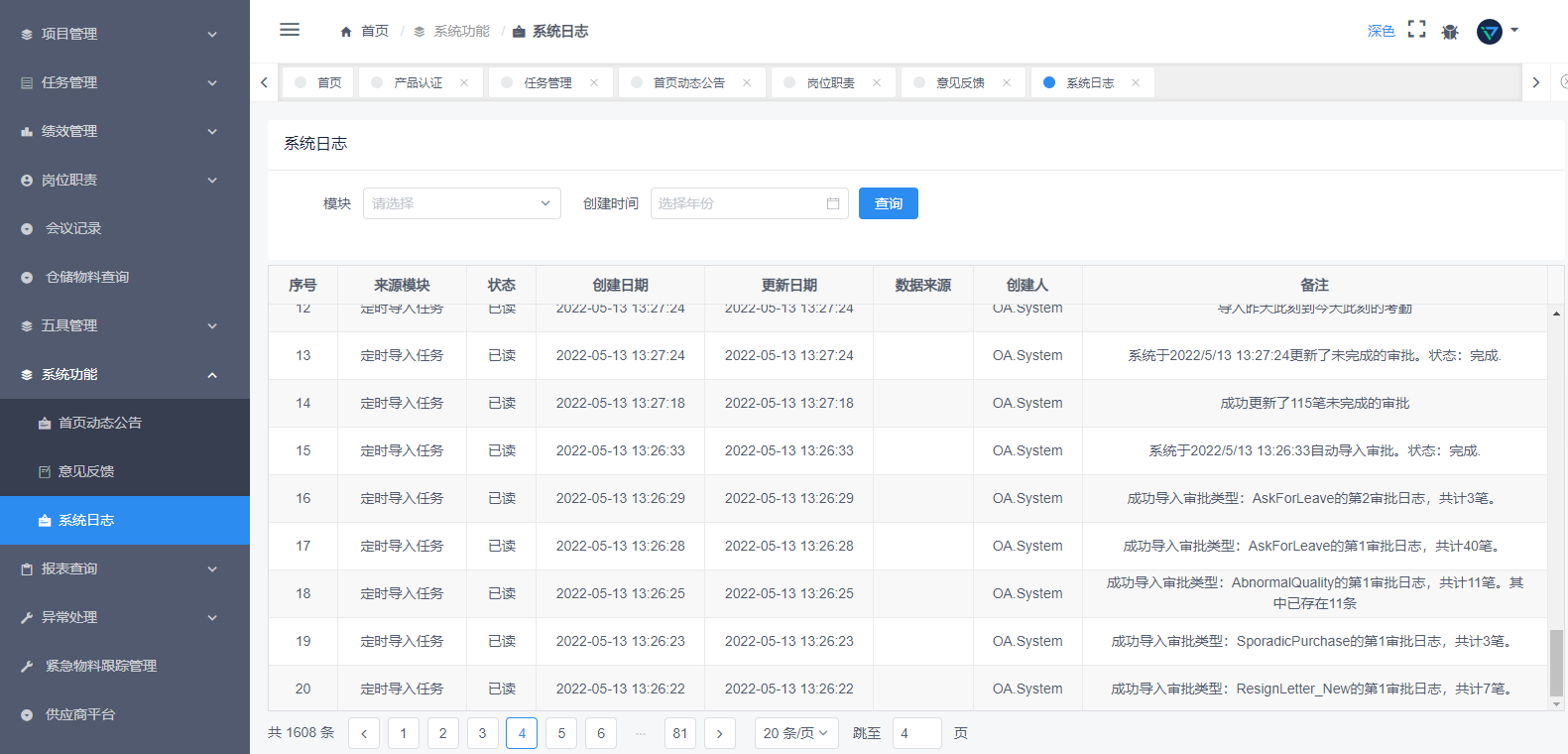The height and width of the screenshot is (754, 1568).
Task: Expand the 五具管理 menu chevron
Action: pos(212,325)
